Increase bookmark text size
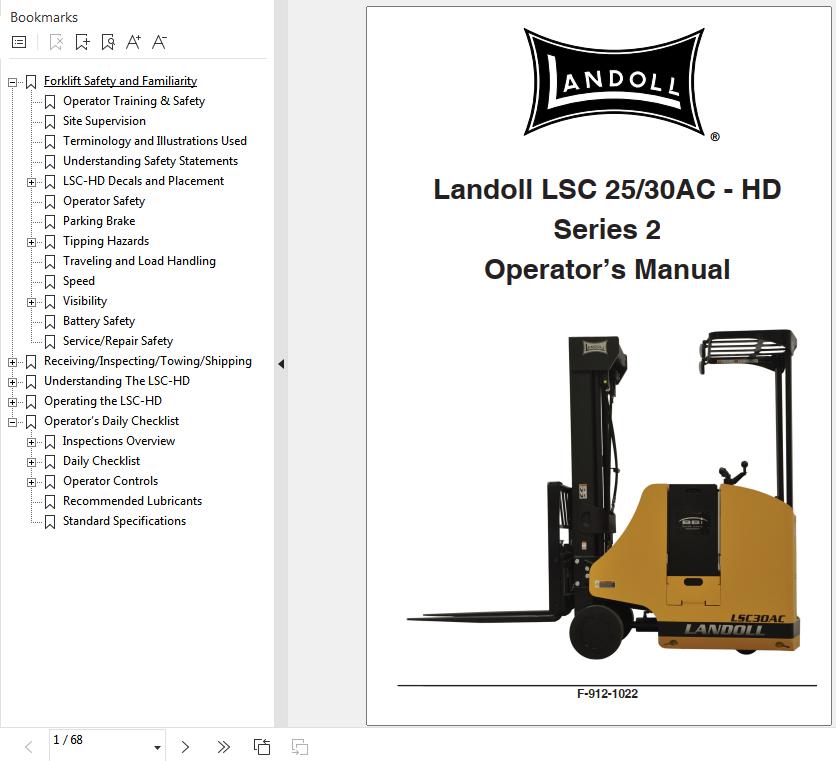 click(133, 42)
